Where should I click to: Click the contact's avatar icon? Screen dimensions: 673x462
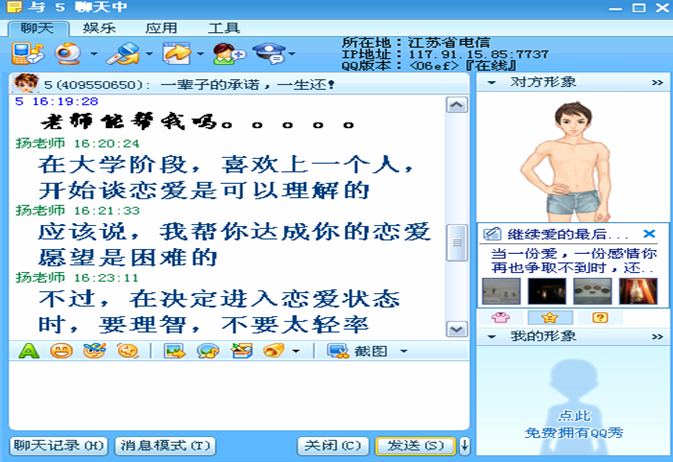(25, 83)
